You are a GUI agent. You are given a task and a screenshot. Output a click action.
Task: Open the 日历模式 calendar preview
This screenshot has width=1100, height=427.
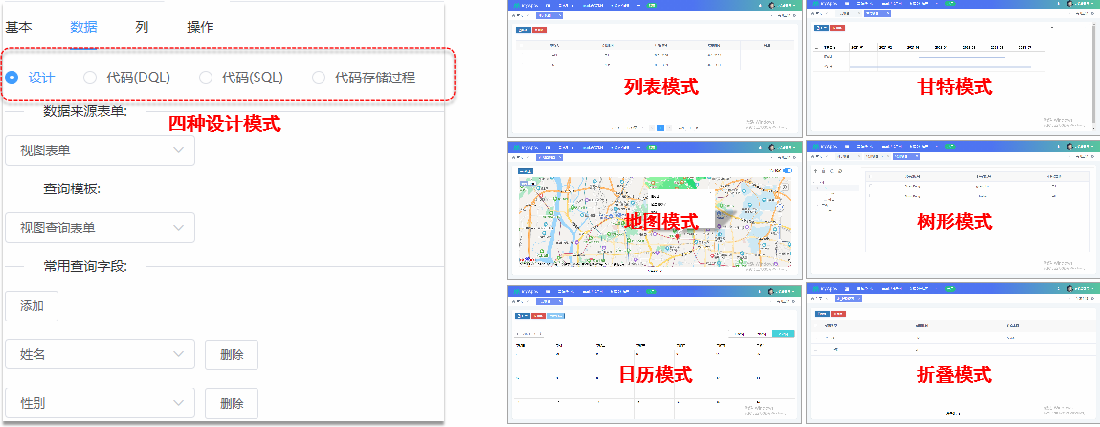tap(655, 354)
